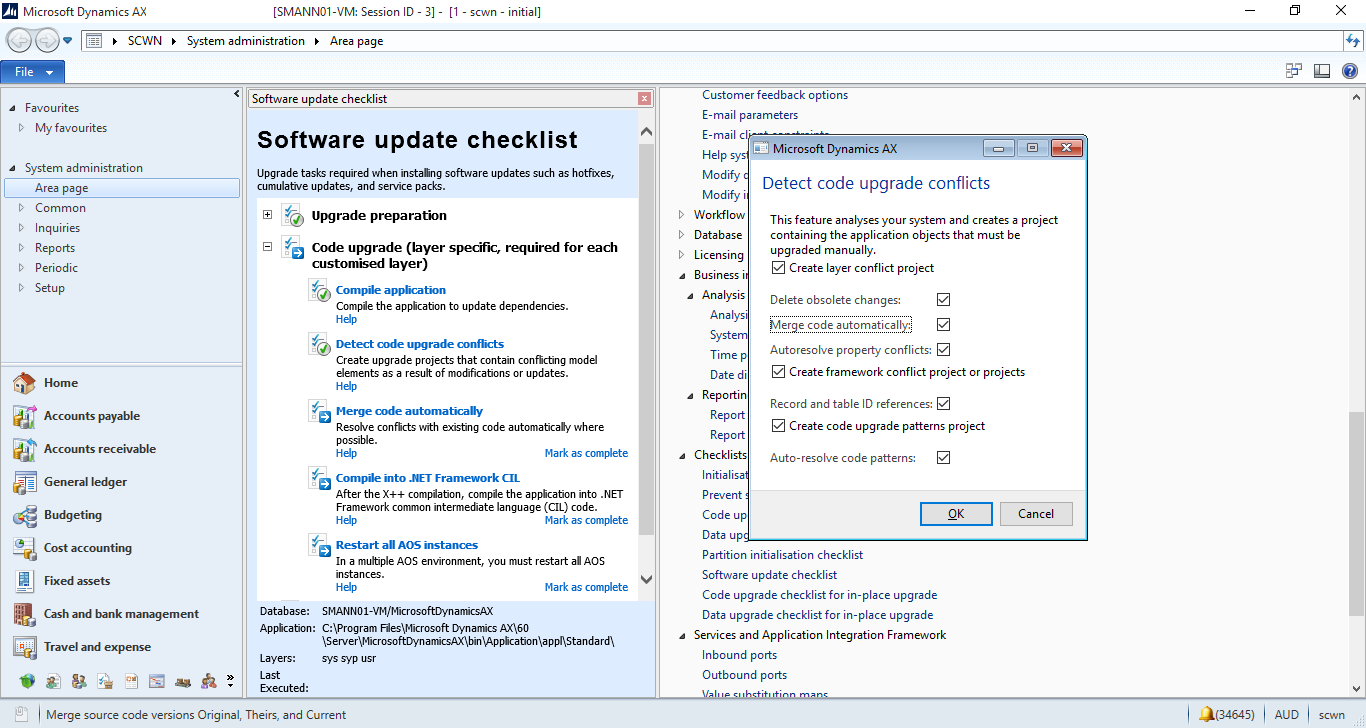
Task: Open Compile into .NET Framework CIL link
Action: point(428,477)
